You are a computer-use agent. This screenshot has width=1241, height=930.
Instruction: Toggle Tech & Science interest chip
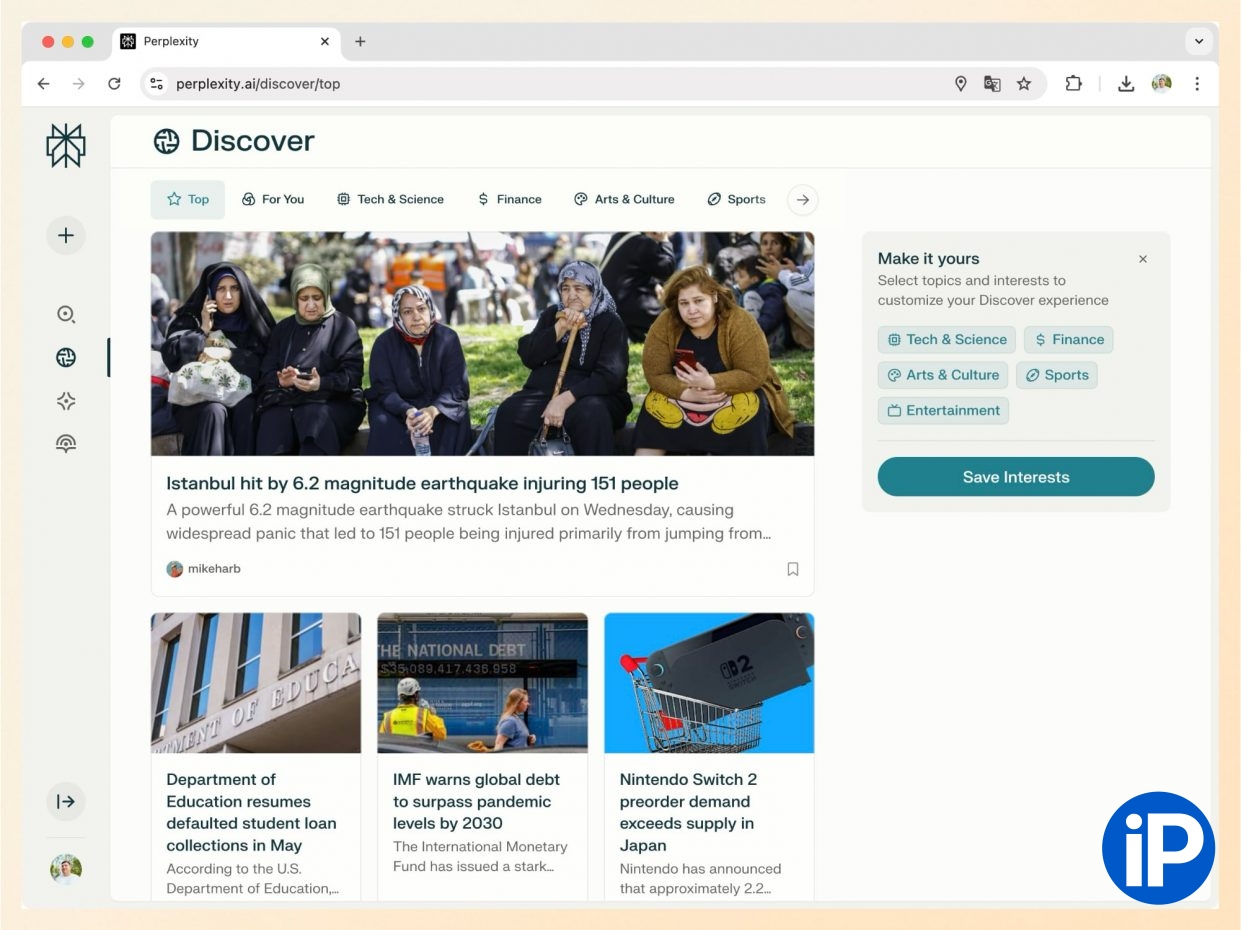click(947, 340)
